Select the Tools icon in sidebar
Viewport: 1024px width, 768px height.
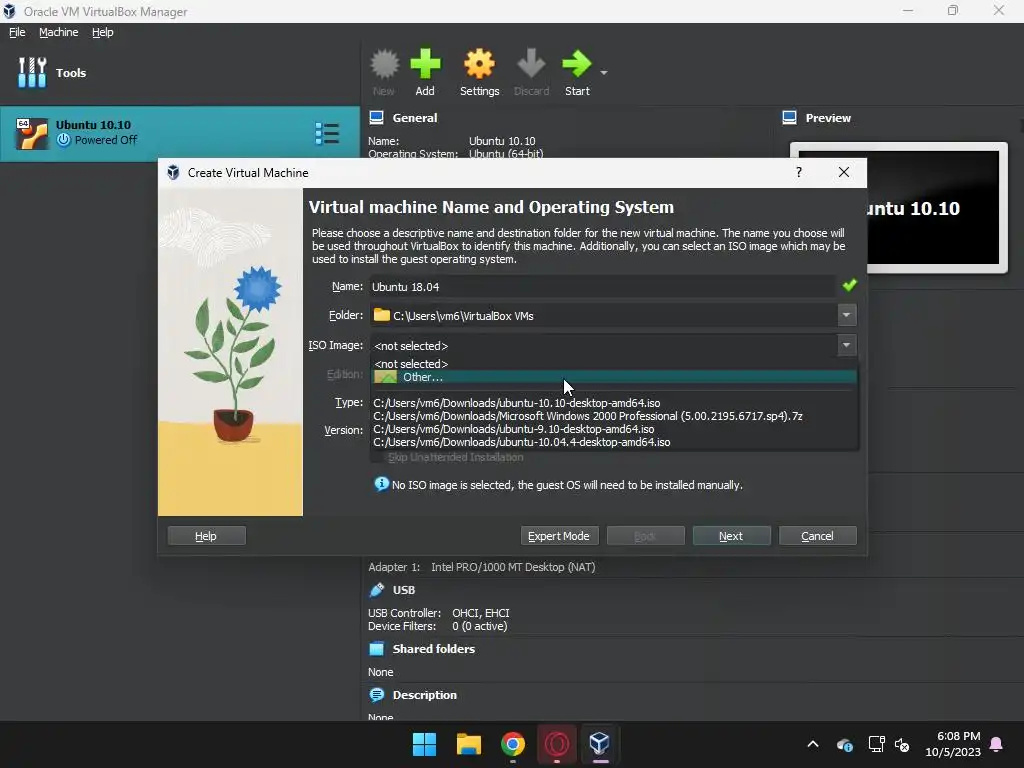coord(32,72)
